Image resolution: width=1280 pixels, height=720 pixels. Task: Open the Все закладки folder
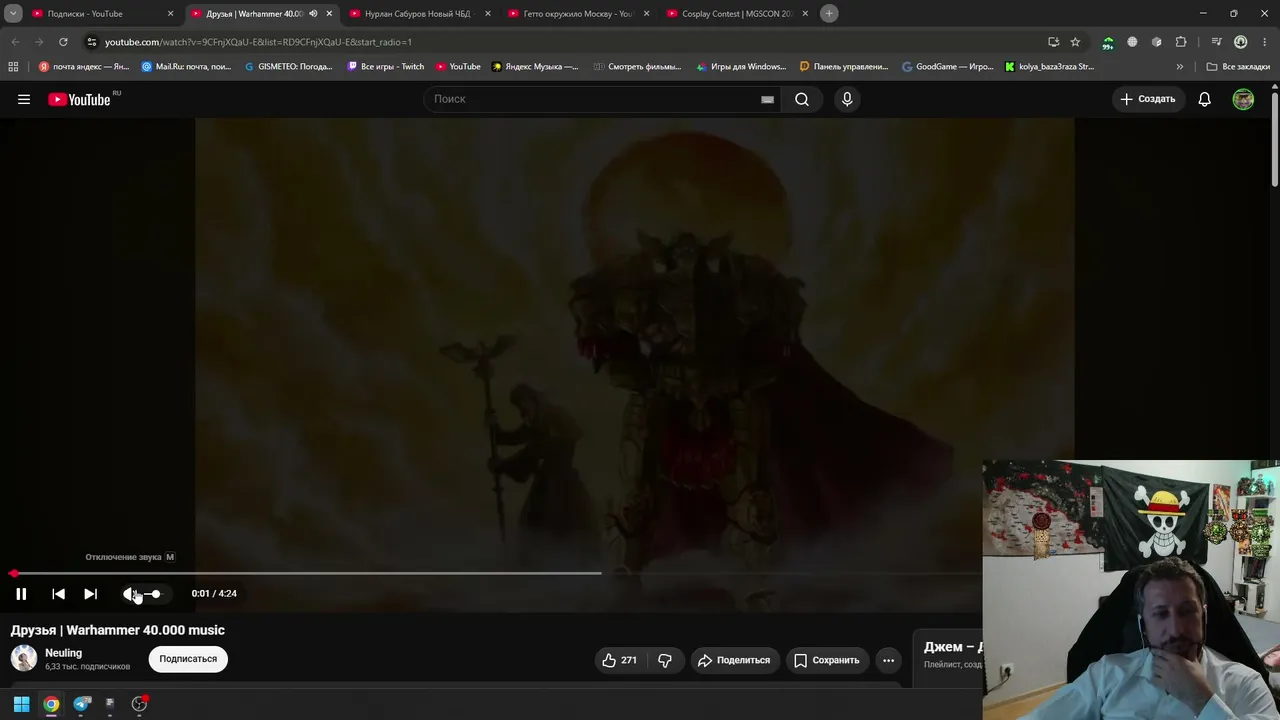(x=1238, y=67)
